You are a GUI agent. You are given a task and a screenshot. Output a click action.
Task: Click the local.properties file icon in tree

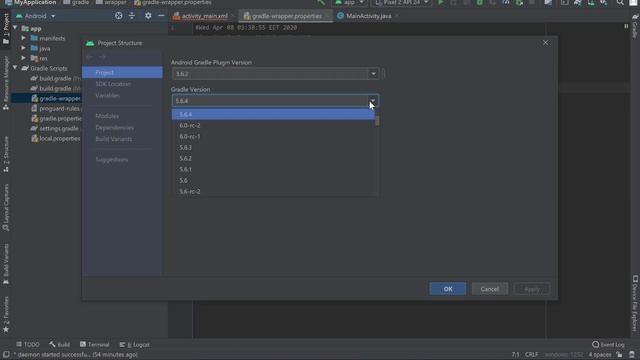35,138
